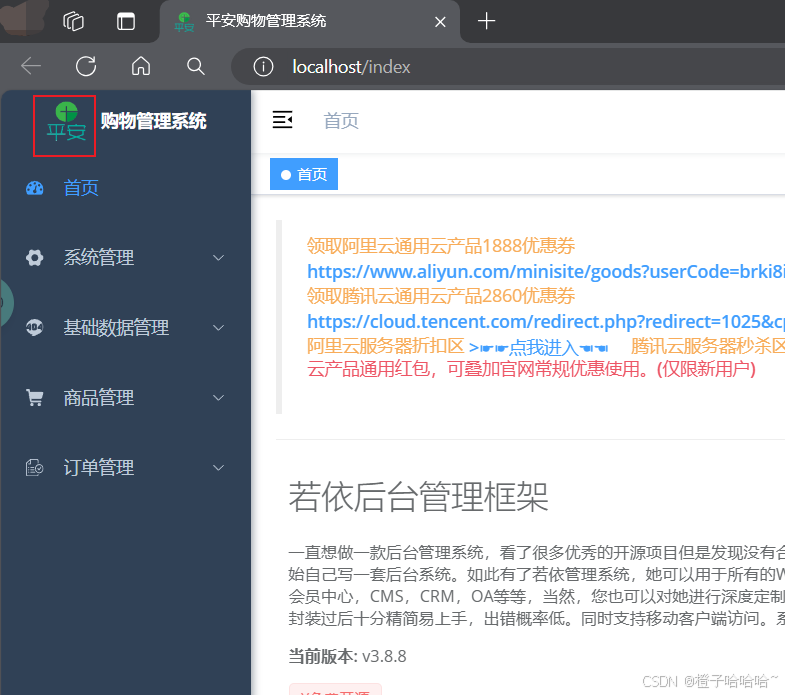The width and height of the screenshot is (785, 695).
Task: Expand the 商品管理 chevron arrow
Action: point(218,398)
